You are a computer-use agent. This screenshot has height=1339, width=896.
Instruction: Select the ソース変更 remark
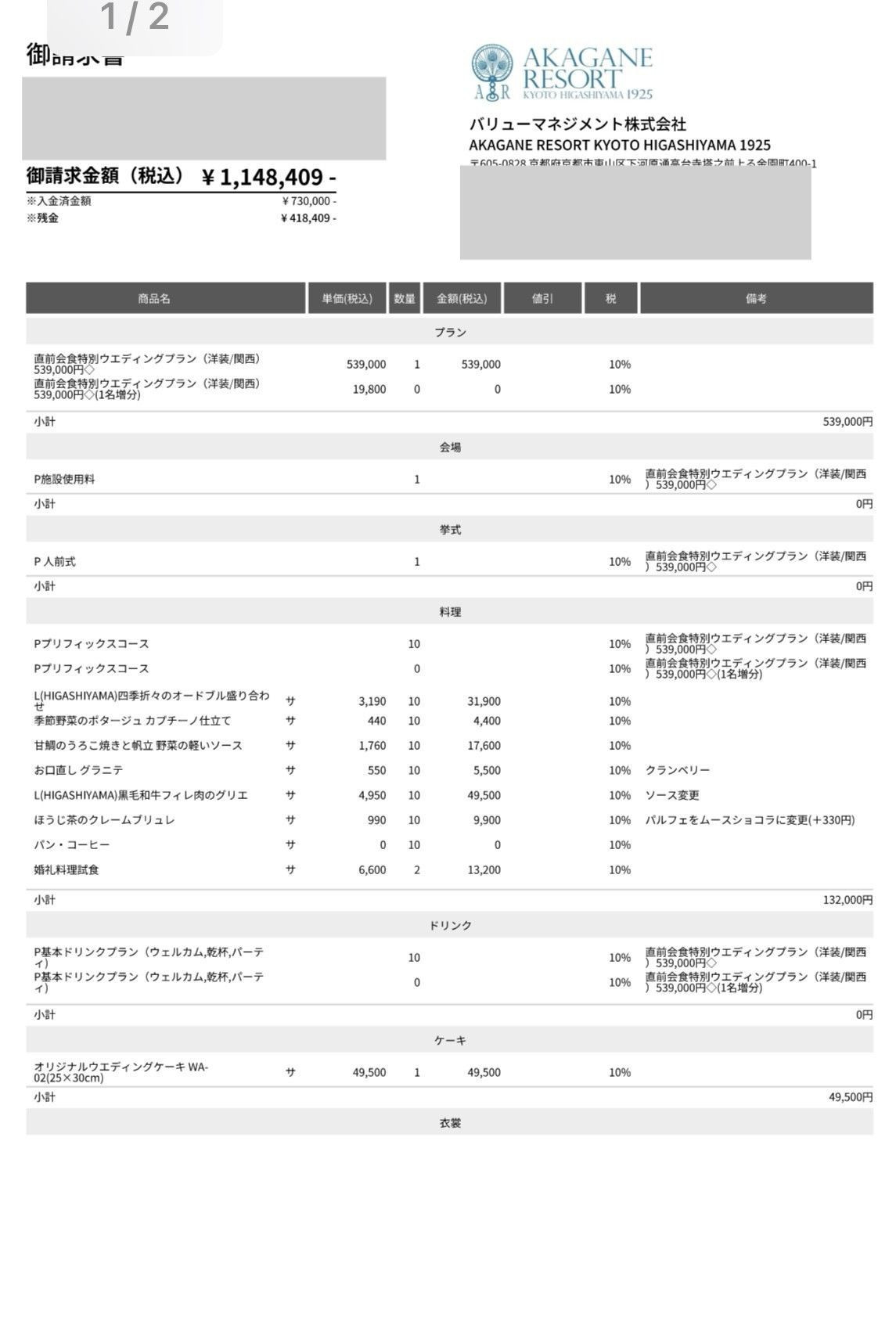click(672, 796)
